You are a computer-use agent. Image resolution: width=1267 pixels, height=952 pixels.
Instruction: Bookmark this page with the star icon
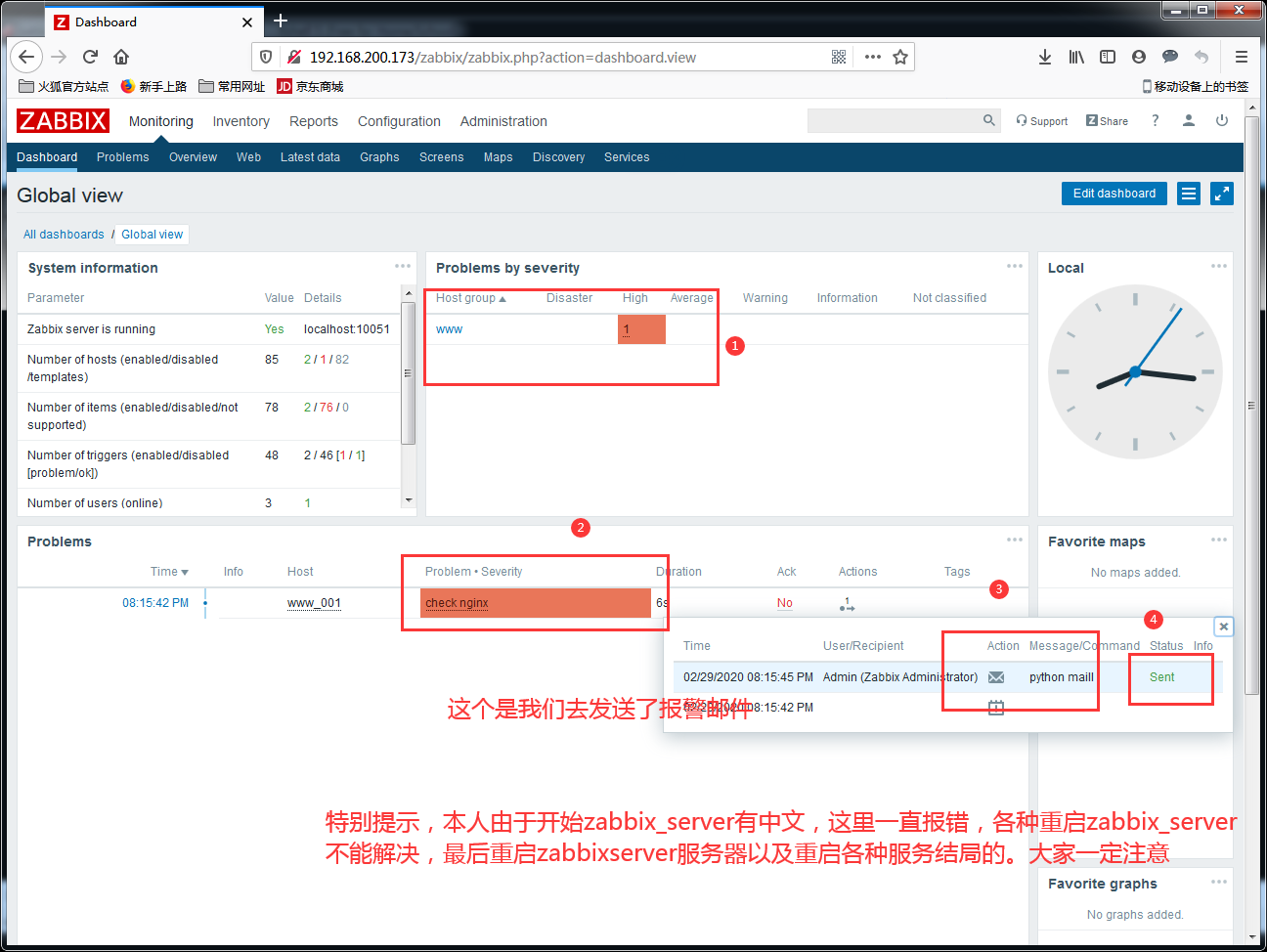click(900, 57)
